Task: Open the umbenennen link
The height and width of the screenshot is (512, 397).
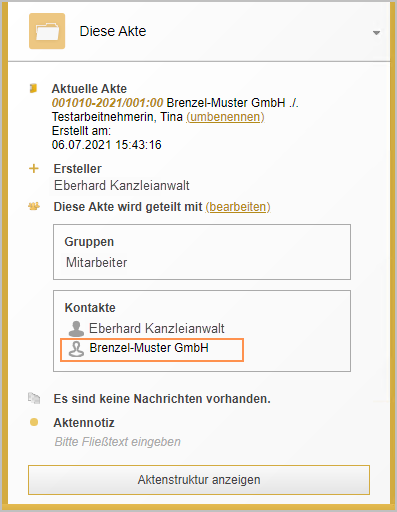Action: (225, 117)
